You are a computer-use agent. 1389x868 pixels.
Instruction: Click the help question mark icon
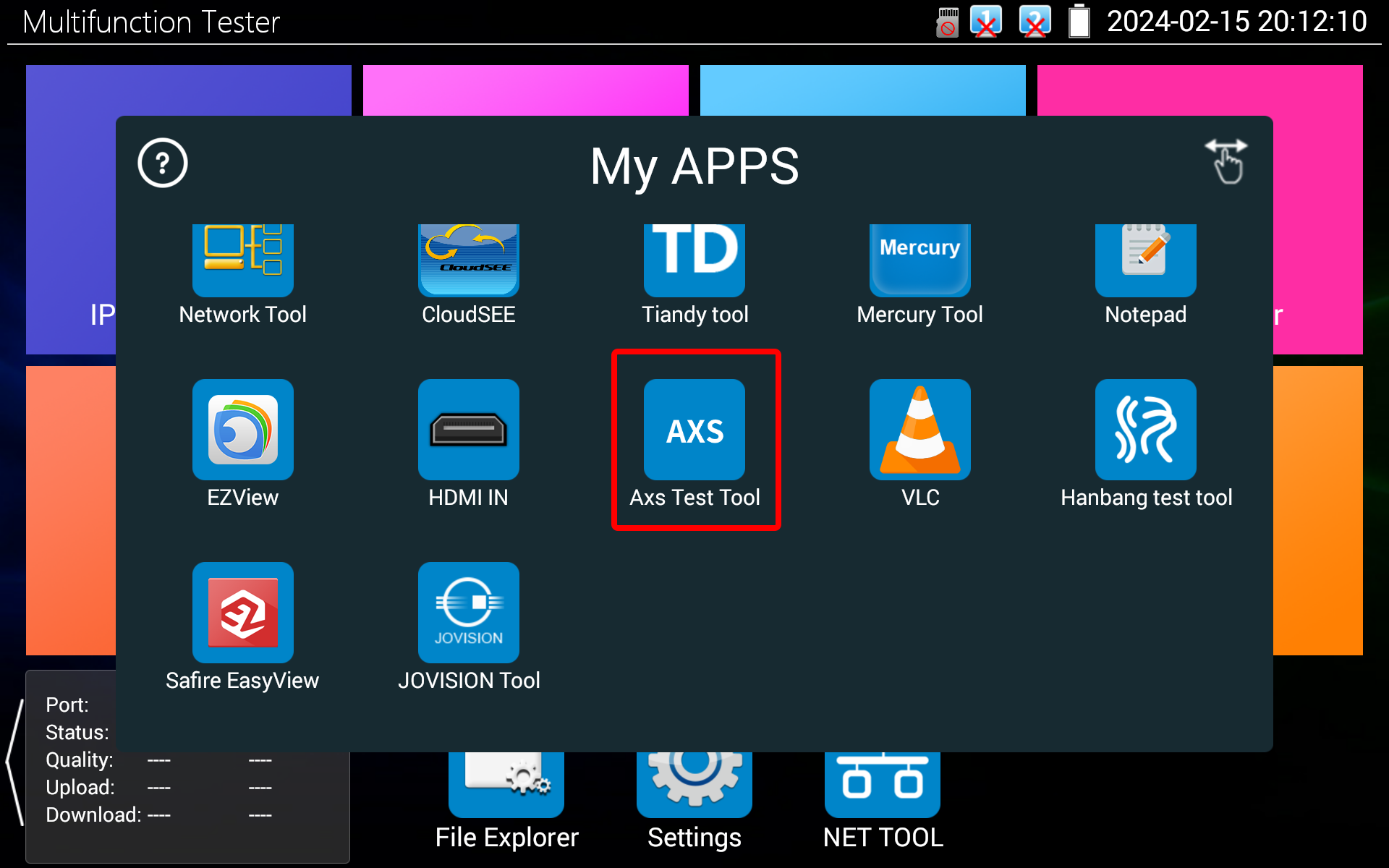tap(163, 163)
